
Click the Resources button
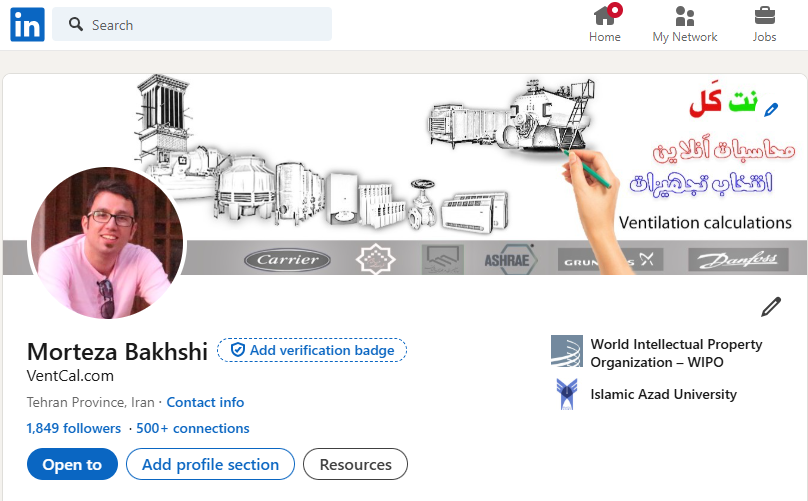[x=356, y=464]
